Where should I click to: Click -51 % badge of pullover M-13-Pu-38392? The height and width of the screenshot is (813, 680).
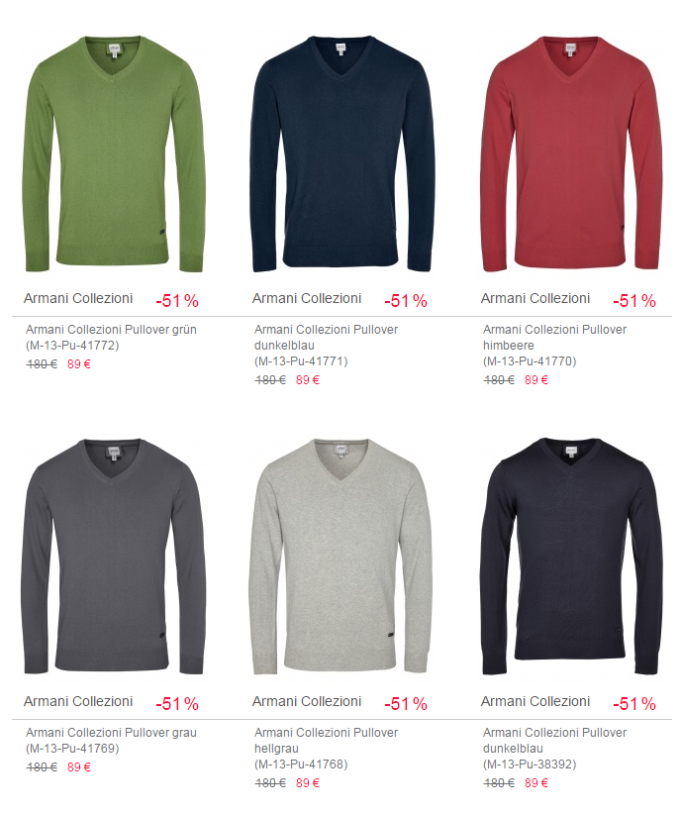(634, 704)
